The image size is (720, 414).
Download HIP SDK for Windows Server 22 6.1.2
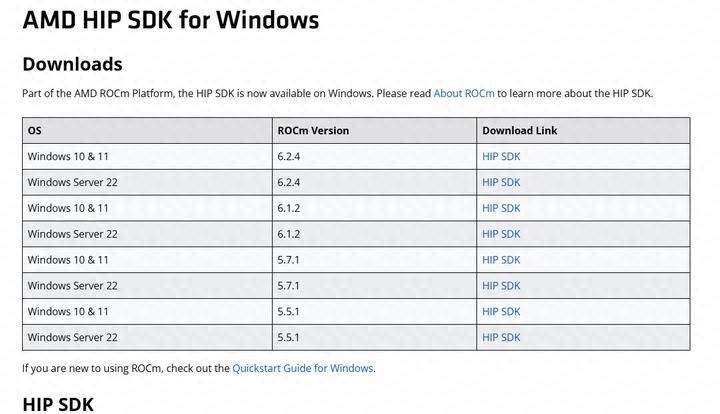pyautogui.click(x=501, y=234)
